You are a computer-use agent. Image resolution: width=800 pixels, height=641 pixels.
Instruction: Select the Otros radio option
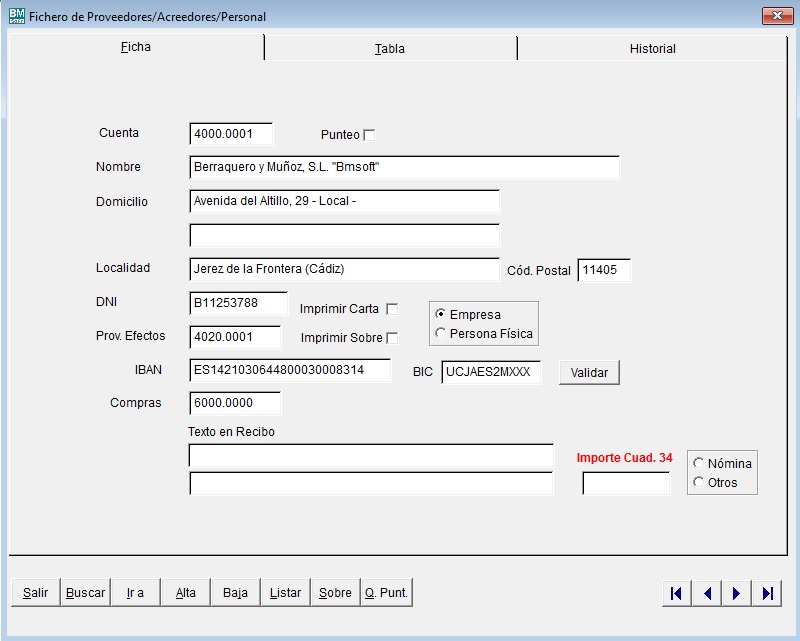(698, 482)
